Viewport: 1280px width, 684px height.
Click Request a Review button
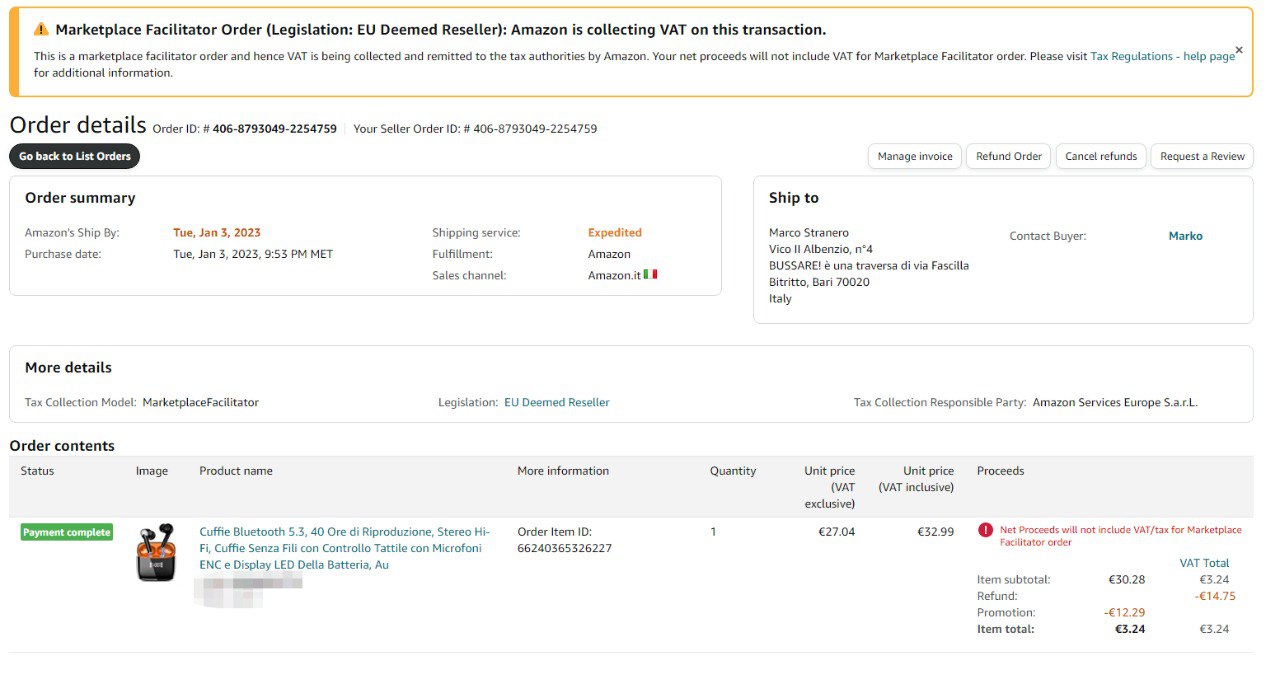tap(1201, 156)
